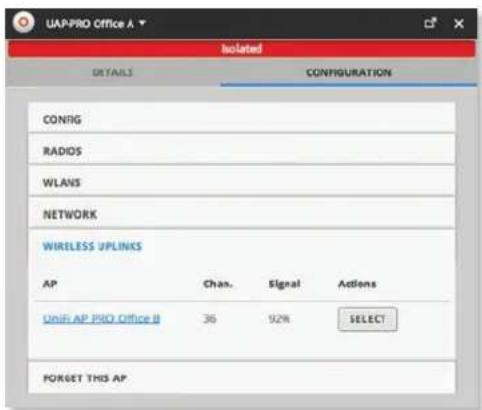Click the UniFi AP status circle icon
482x410 pixels.
tap(23, 23)
